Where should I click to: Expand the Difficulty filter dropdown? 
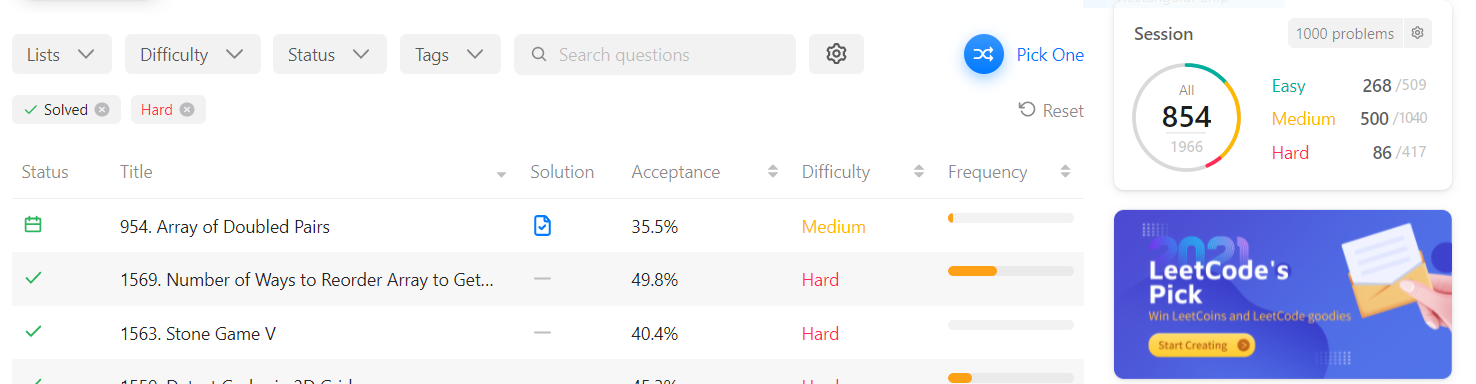[193, 54]
